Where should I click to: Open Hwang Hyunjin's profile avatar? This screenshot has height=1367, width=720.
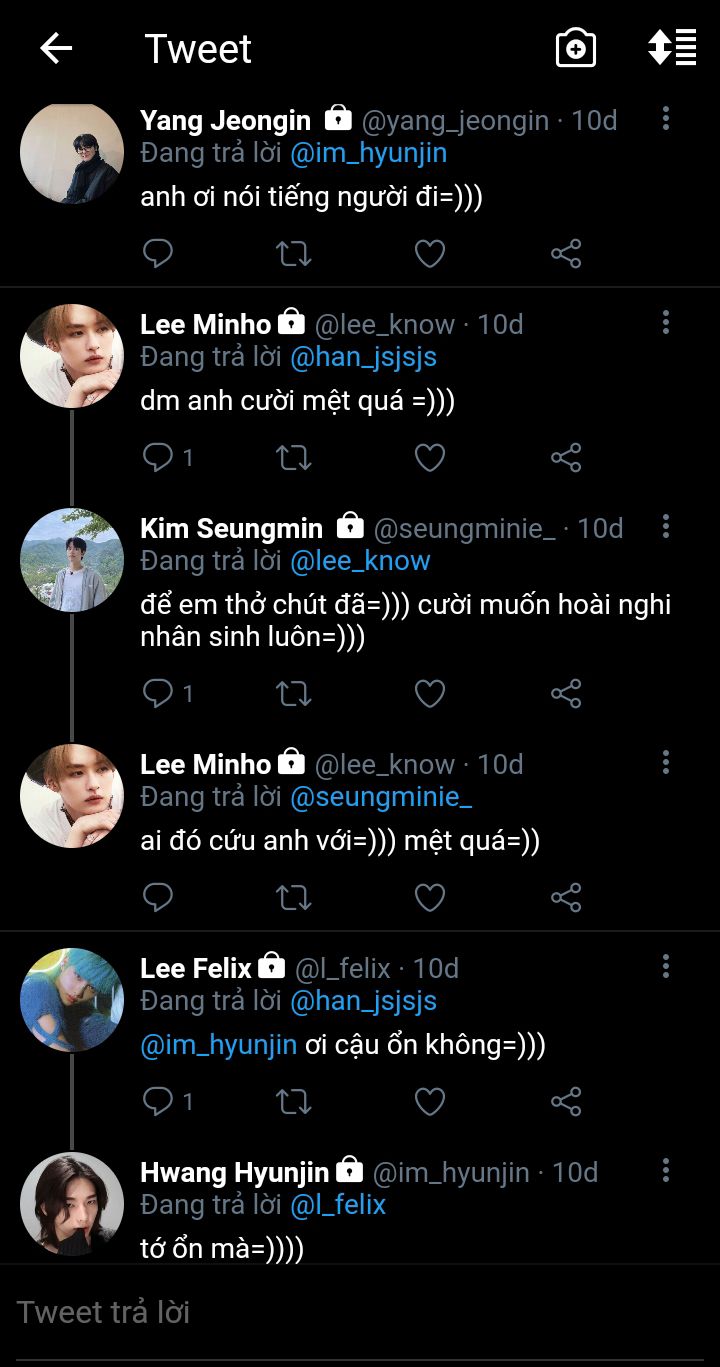click(72, 1204)
